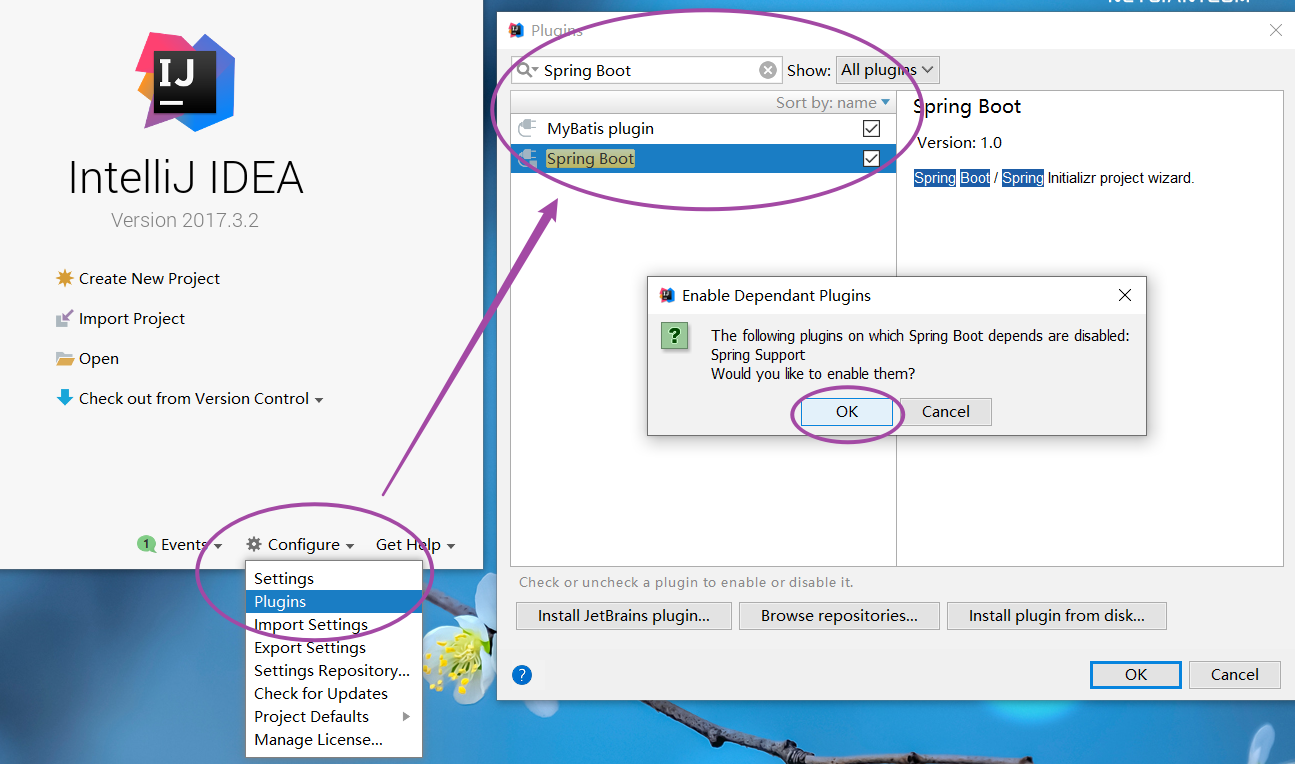Screen dimensions: 1295x764
Task: Click the Import Project link
Action: coord(132,318)
